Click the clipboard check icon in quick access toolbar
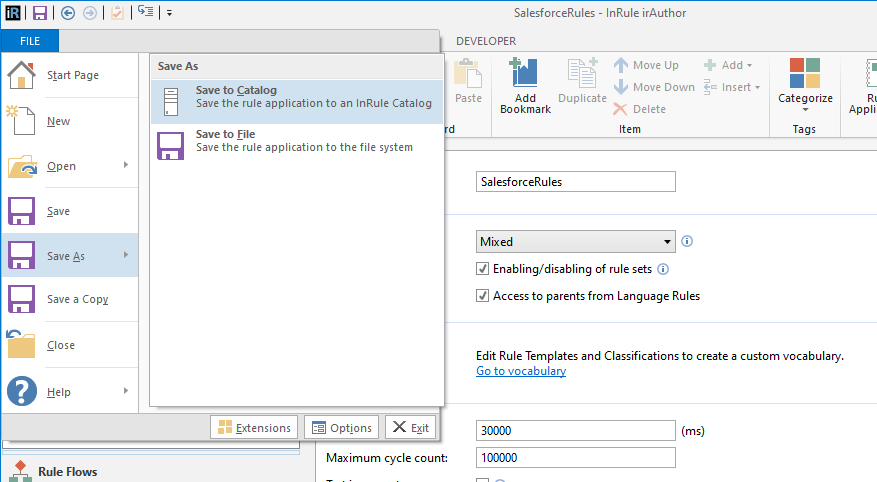 (x=117, y=12)
